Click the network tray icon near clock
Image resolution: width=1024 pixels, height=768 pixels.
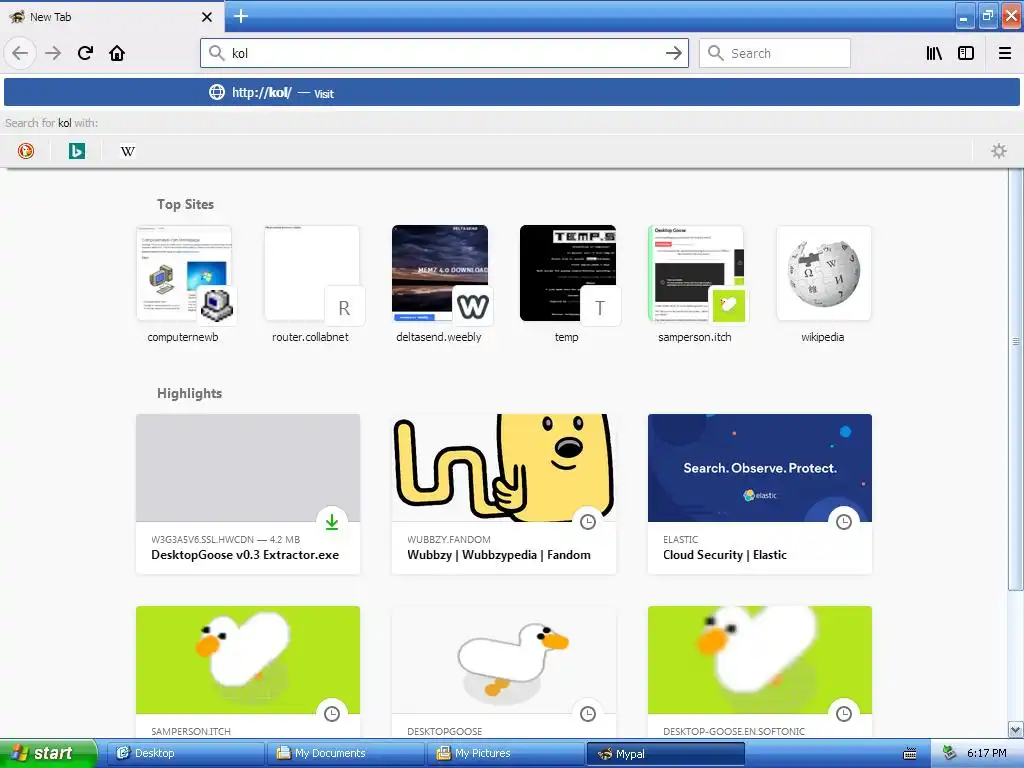pyautogui.click(x=950, y=753)
